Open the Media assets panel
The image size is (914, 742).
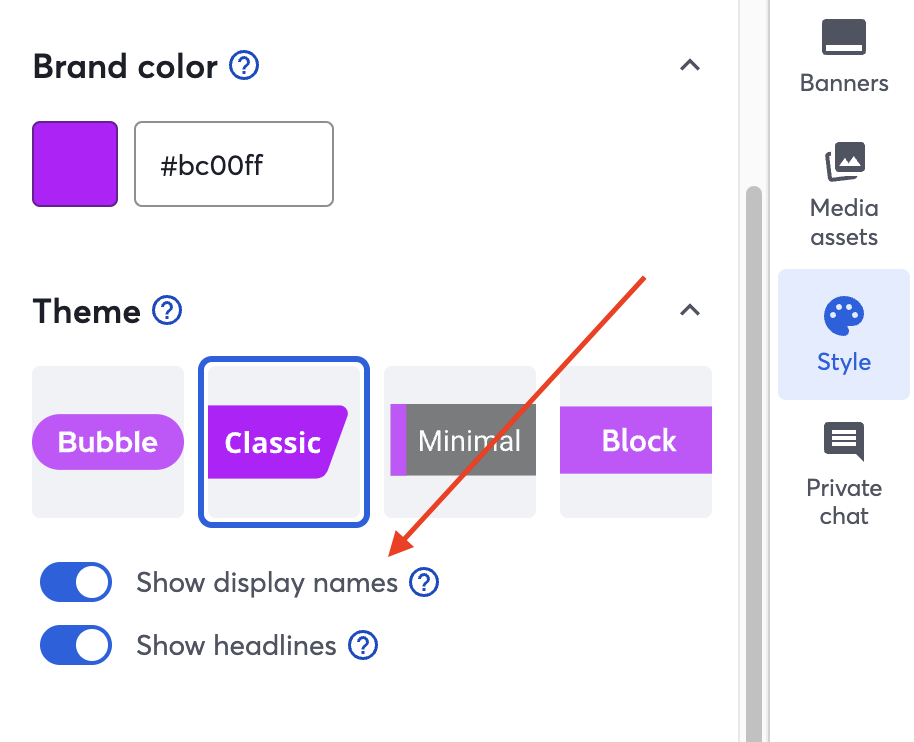pyautogui.click(x=844, y=161)
